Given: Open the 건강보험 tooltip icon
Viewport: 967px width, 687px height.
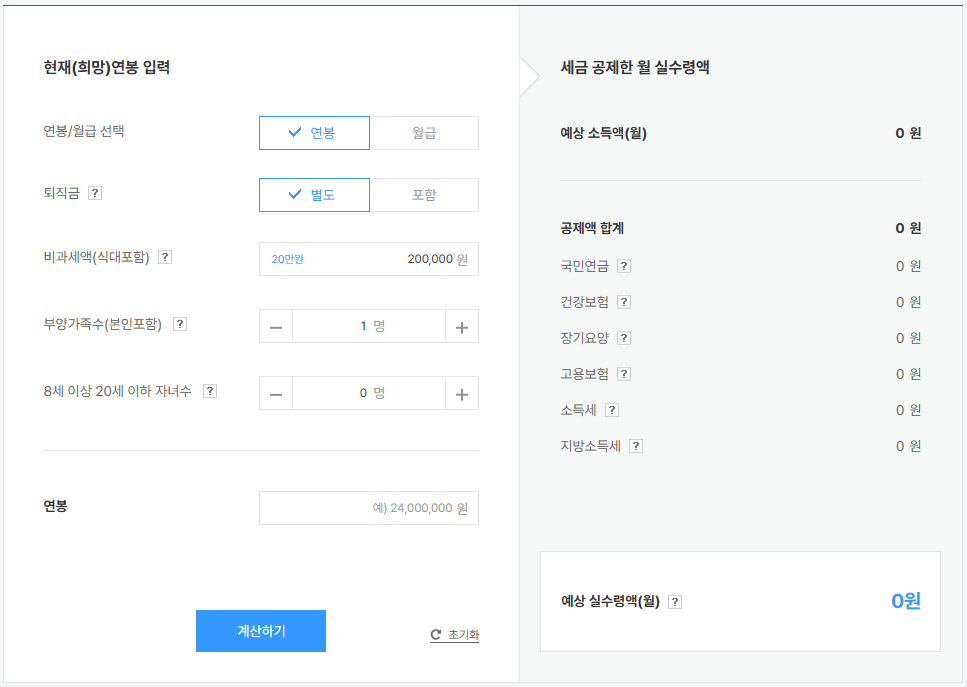Looking at the screenshot, I should click(x=623, y=302).
